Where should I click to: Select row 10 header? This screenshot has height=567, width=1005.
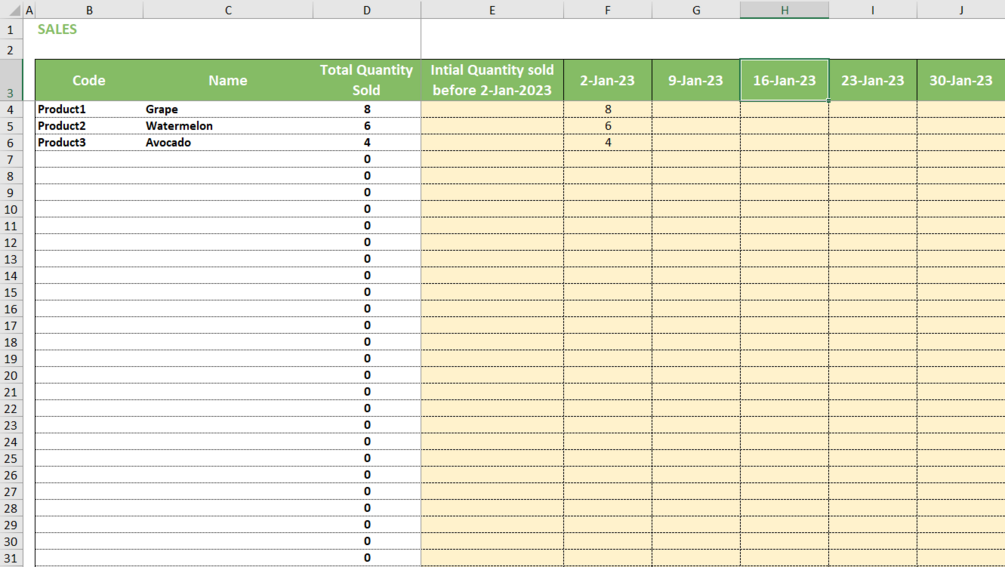tap(11, 210)
